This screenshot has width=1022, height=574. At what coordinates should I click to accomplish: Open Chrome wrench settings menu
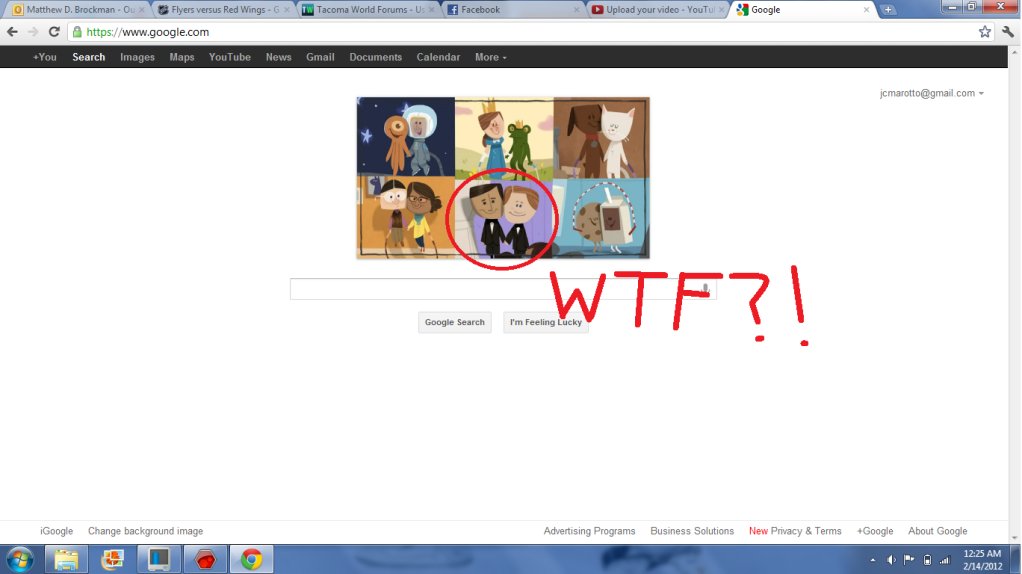click(1008, 32)
